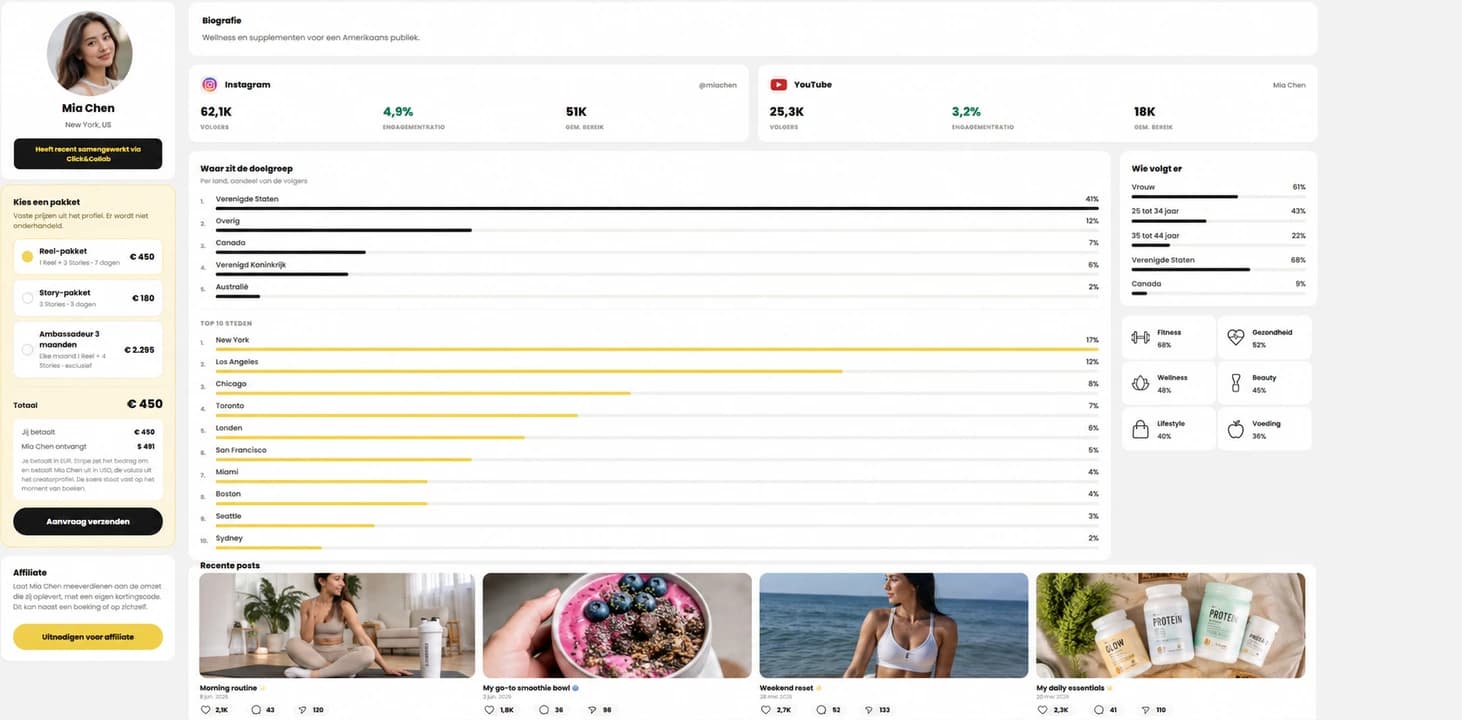Click the New York city share bar

point(657,349)
